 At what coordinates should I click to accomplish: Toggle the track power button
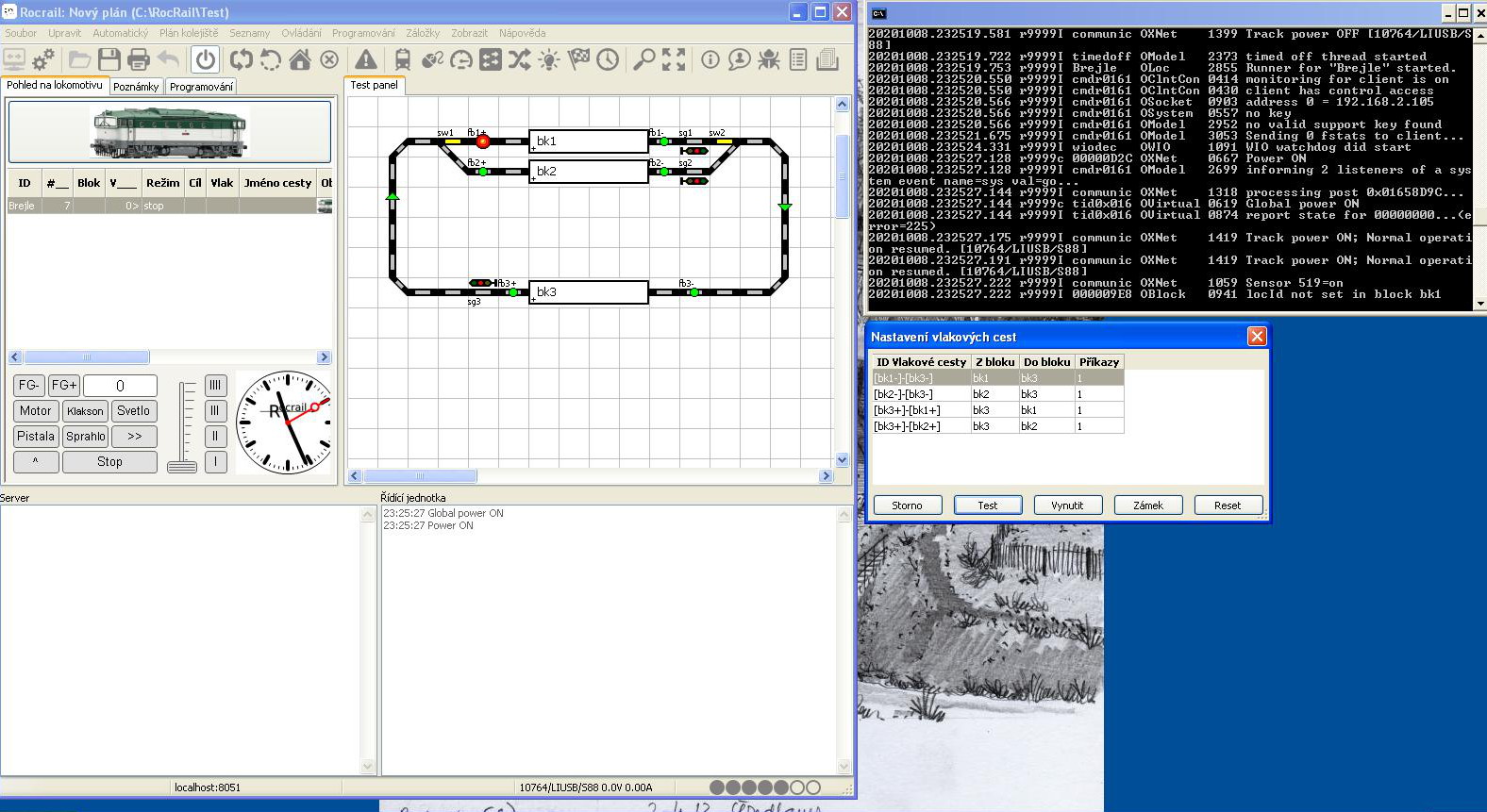[x=205, y=60]
